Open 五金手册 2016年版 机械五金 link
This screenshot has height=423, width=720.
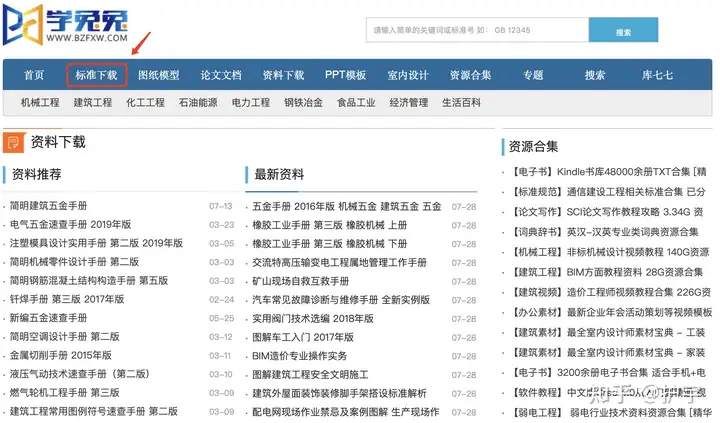click(x=347, y=207)
